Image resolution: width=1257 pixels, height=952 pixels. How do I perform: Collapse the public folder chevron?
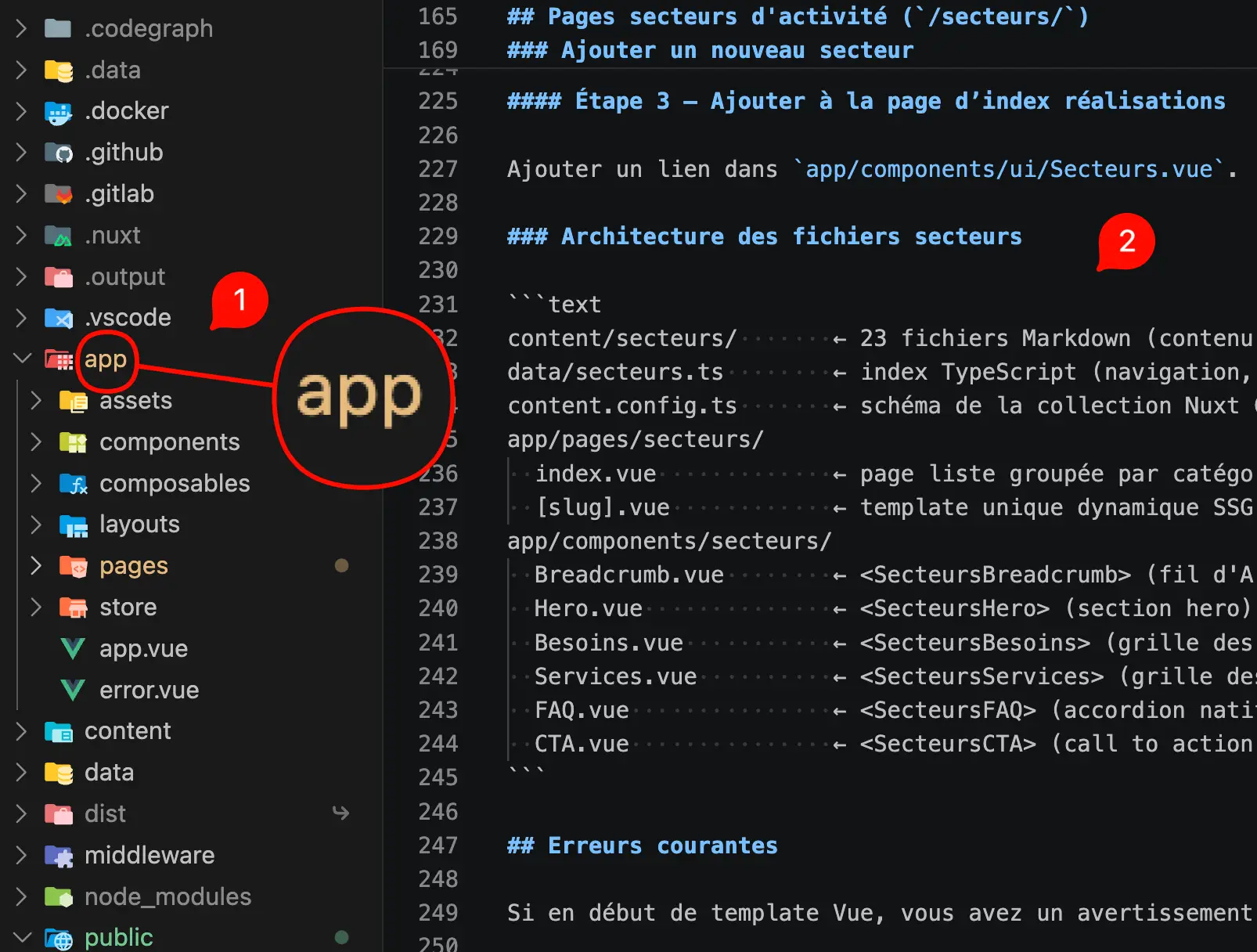pyautogui.click(x=22, y=937)
